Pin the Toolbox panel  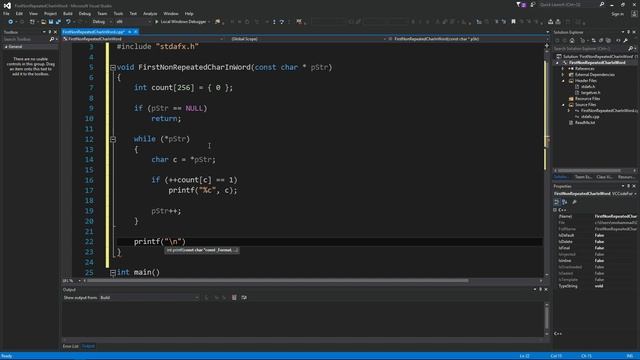tap(50, 32)
